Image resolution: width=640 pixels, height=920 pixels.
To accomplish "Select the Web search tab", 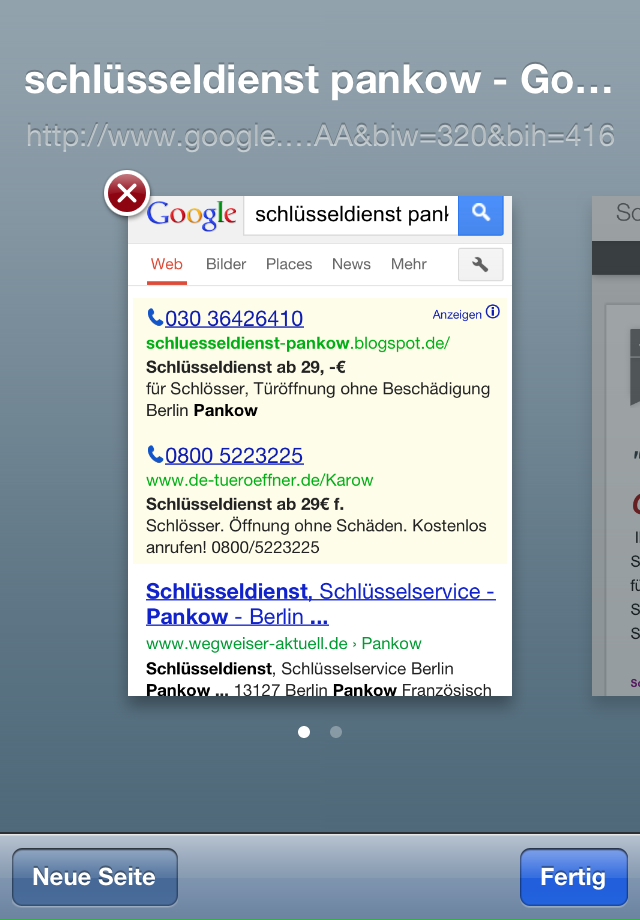I will click(x=167, y=265).
